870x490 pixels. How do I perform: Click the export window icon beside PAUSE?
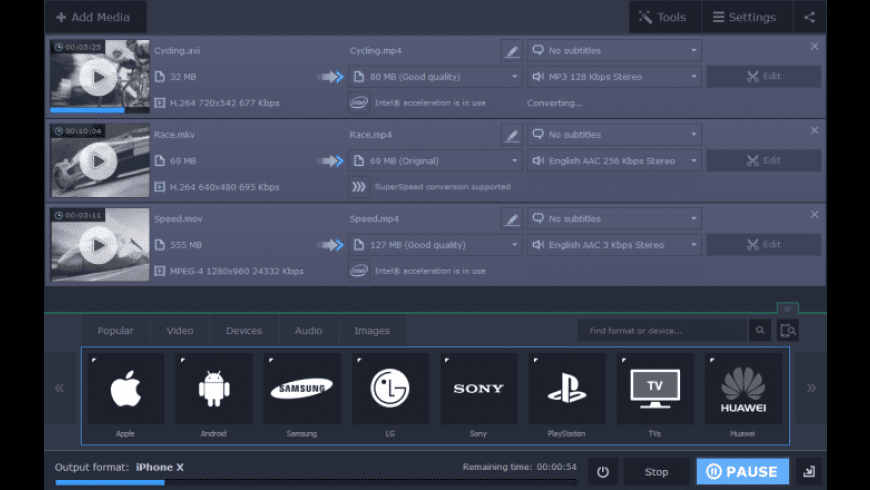point(809,472)
